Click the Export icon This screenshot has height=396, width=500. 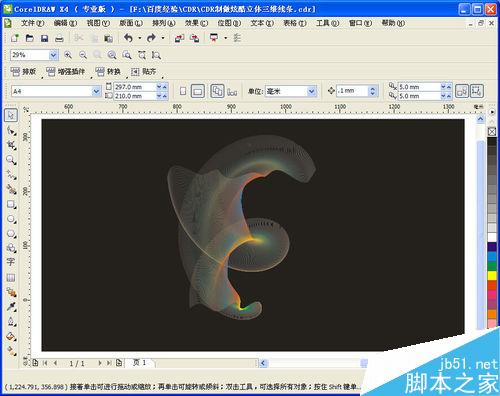[194, 38]
